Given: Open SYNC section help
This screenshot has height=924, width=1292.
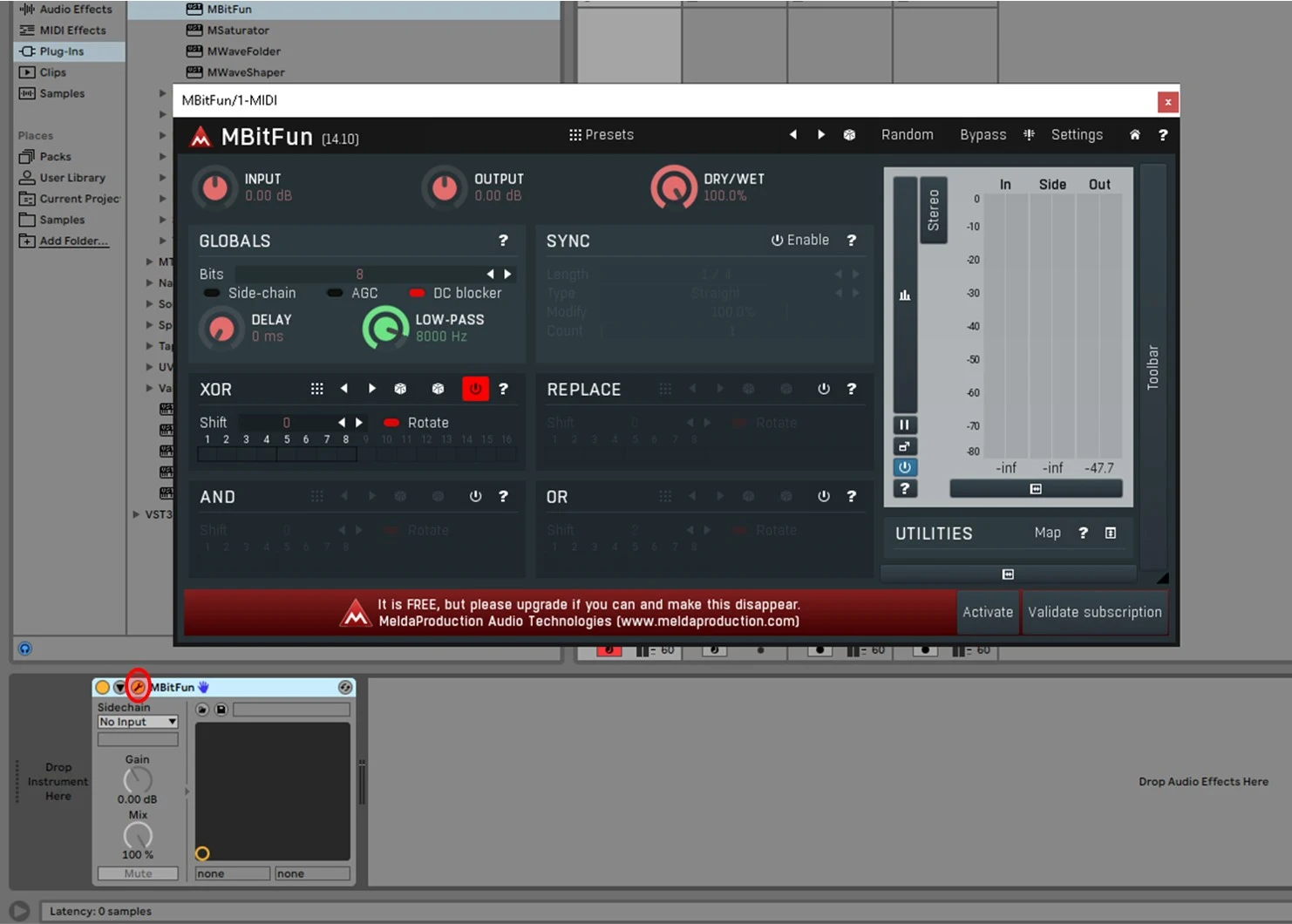Looking at the screenshot, I should click(x=852, y=241).
